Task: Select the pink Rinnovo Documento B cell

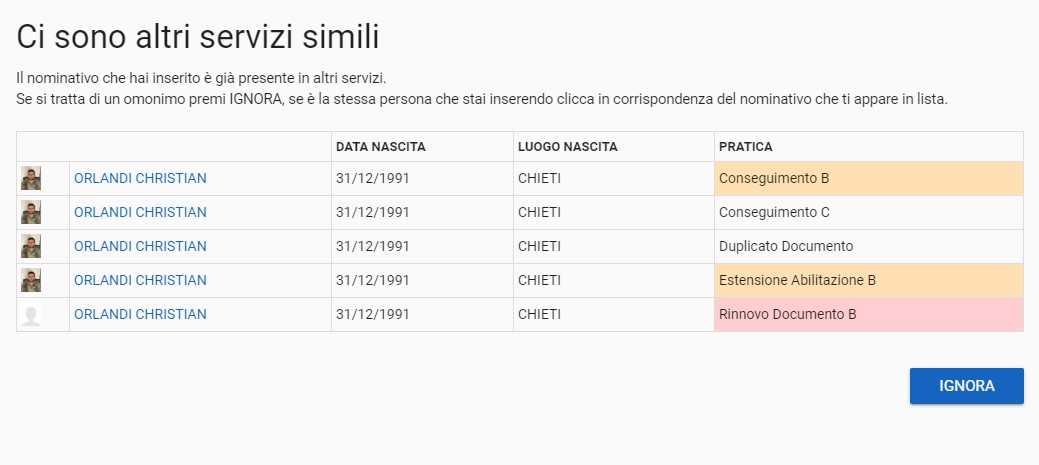Action: pos(868,315)
